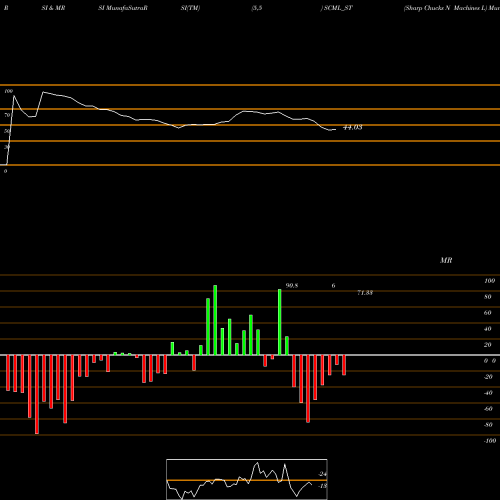
Task: Click the longest red bar near the left edge
Action: coord(37,394)
